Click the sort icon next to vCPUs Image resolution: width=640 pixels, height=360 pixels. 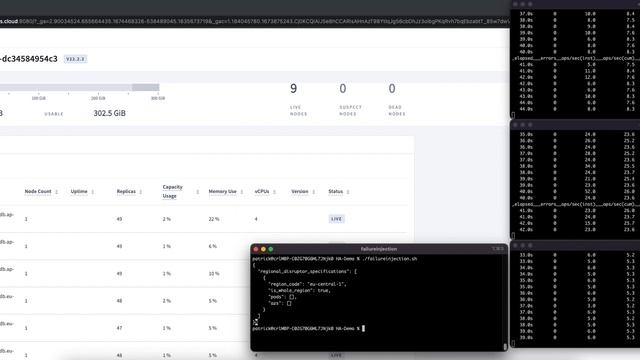pyautogui.click(x=274, y=192)
